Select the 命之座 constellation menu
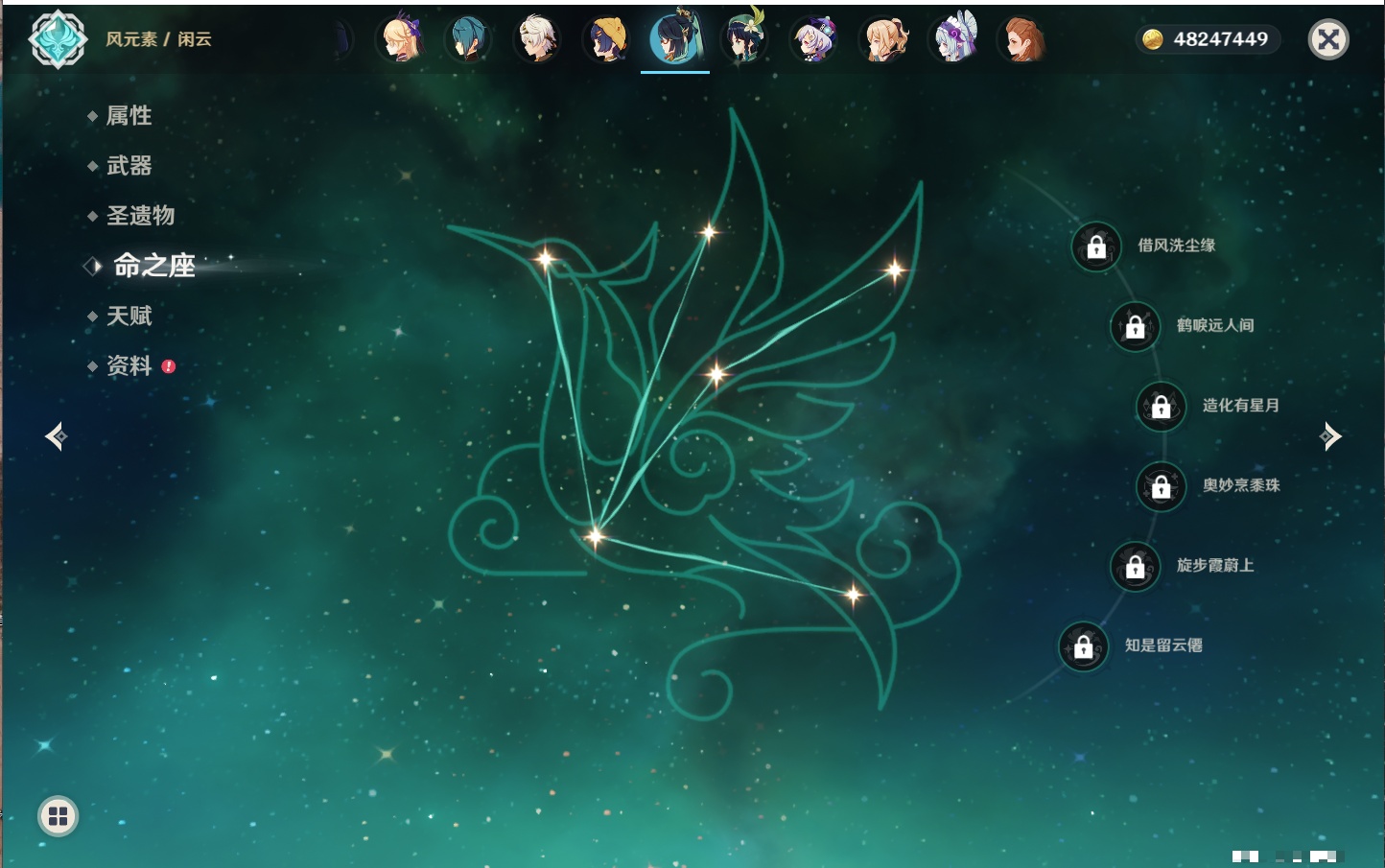 (154, 266)
